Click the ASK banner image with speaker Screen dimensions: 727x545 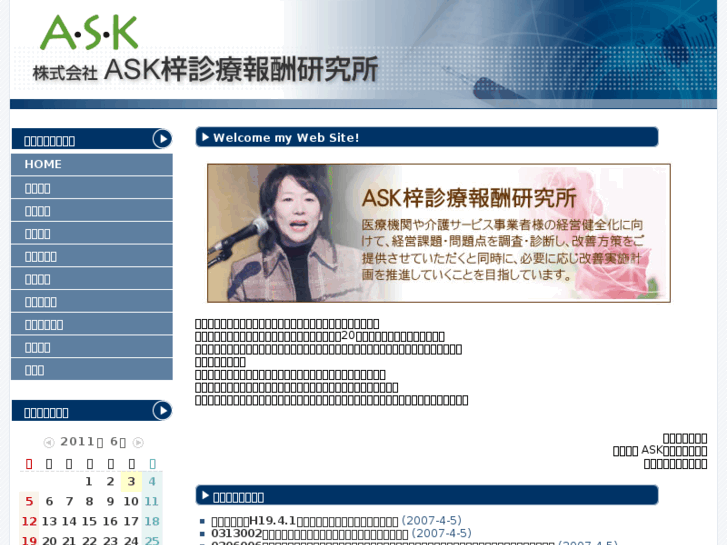click(439, 233)
